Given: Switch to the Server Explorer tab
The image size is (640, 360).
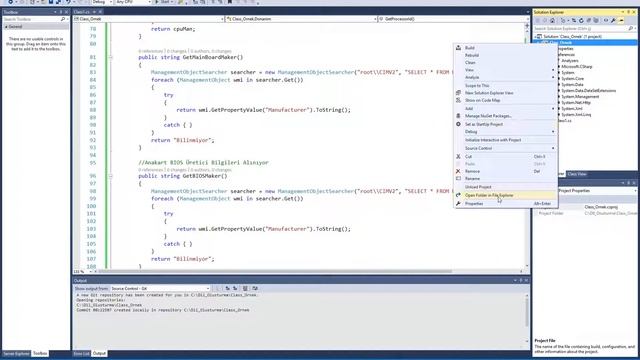Looking at the screenshot, I should pos(16,353).
